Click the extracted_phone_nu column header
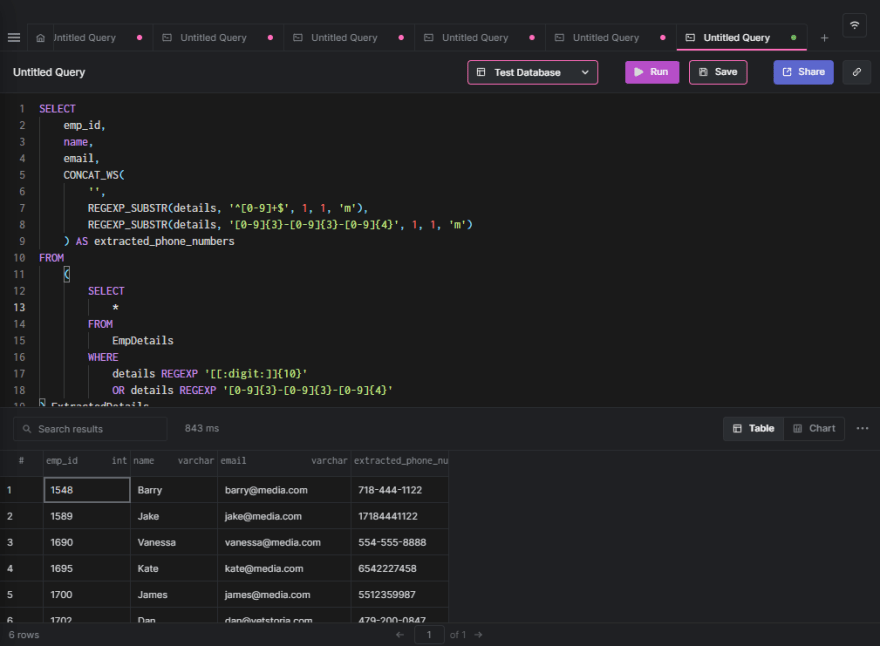Viewport: 880px width, 646px height. coord(400,461)
